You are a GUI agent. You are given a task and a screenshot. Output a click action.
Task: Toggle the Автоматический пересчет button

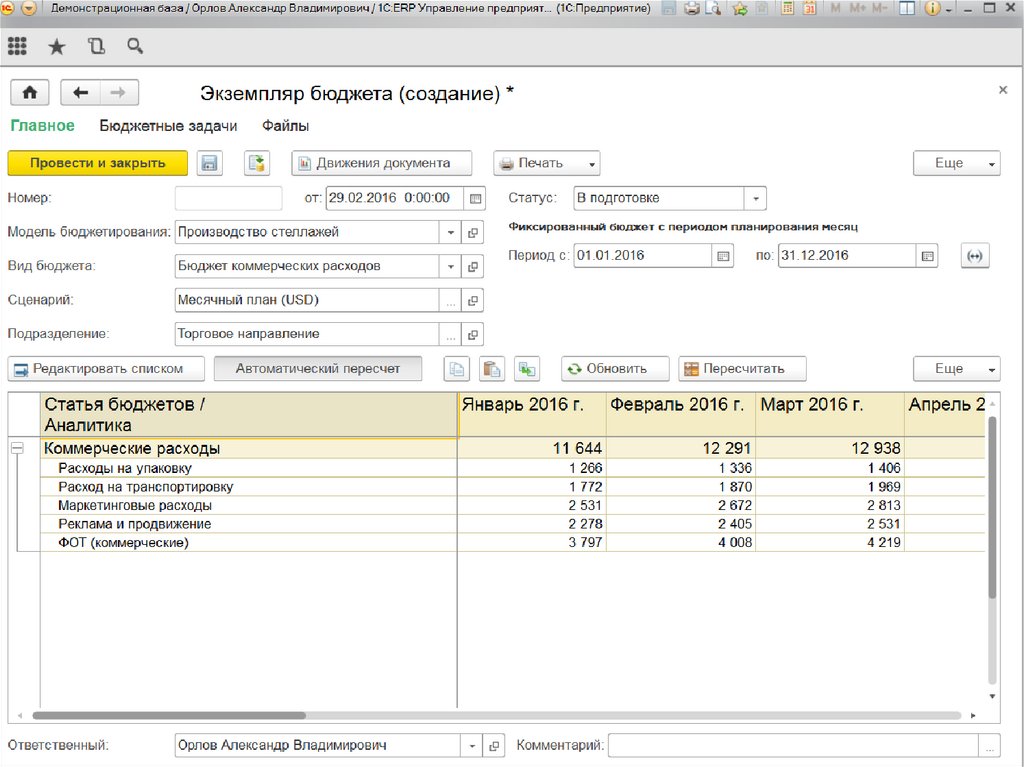click(x=318, y=369)
